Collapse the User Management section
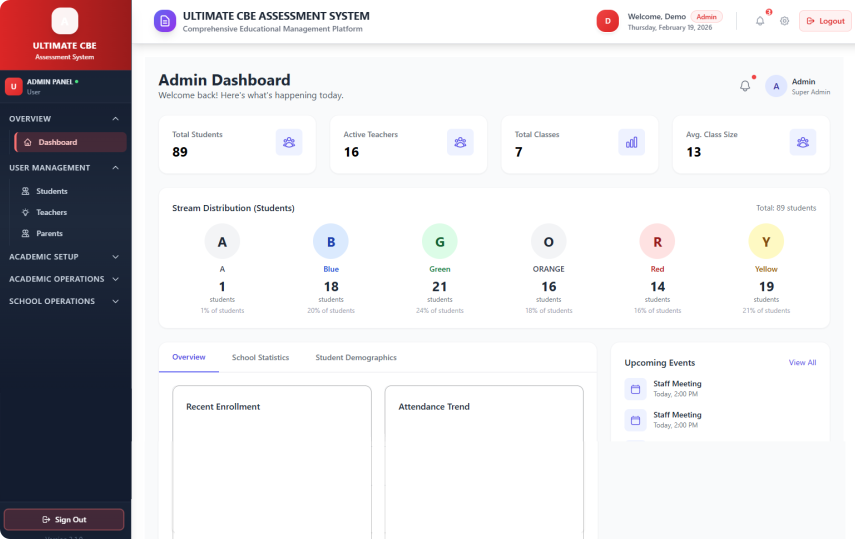 pos(115,168)
